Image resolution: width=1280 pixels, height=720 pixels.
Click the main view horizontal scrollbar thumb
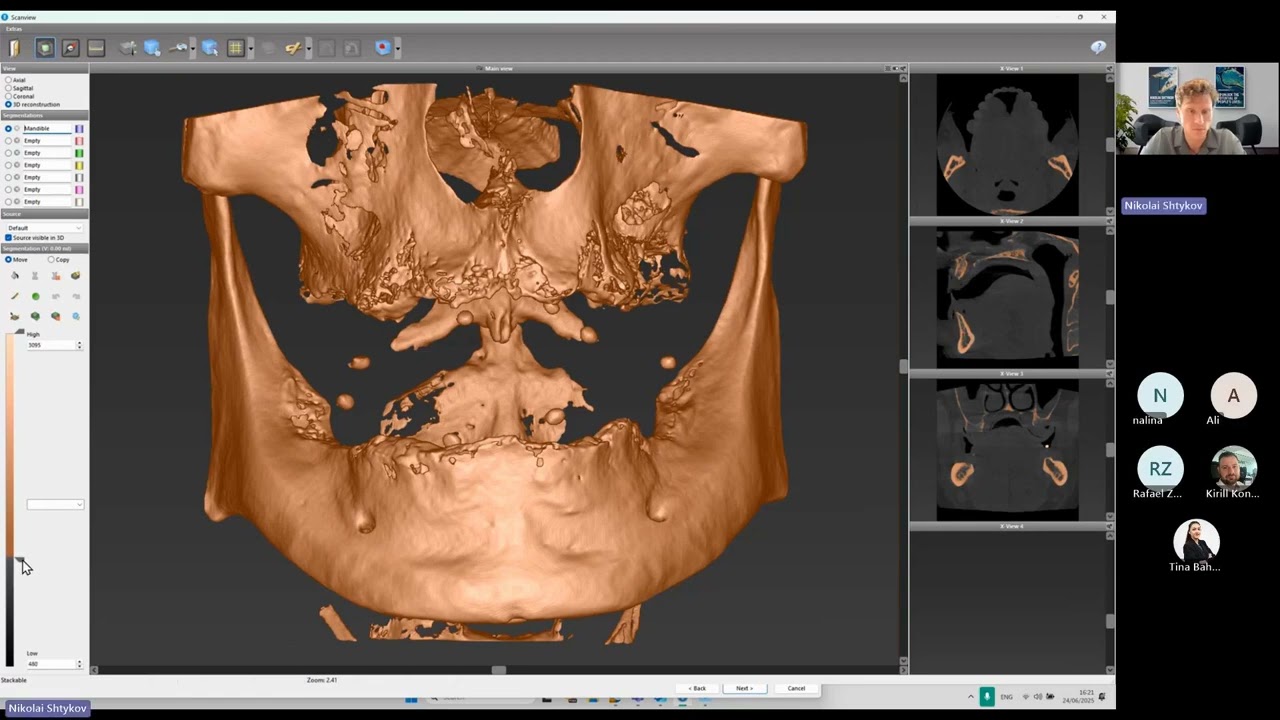(x=498, y=670)
